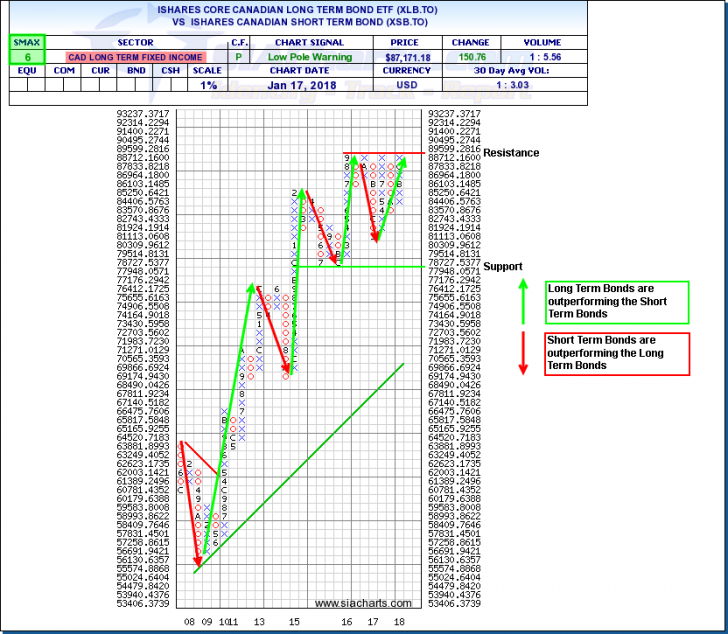This screenshot has height=634, width=728.
Task: Click the green Long Term Bonds outperforming legend box
Action: click(x=617, y=302)
